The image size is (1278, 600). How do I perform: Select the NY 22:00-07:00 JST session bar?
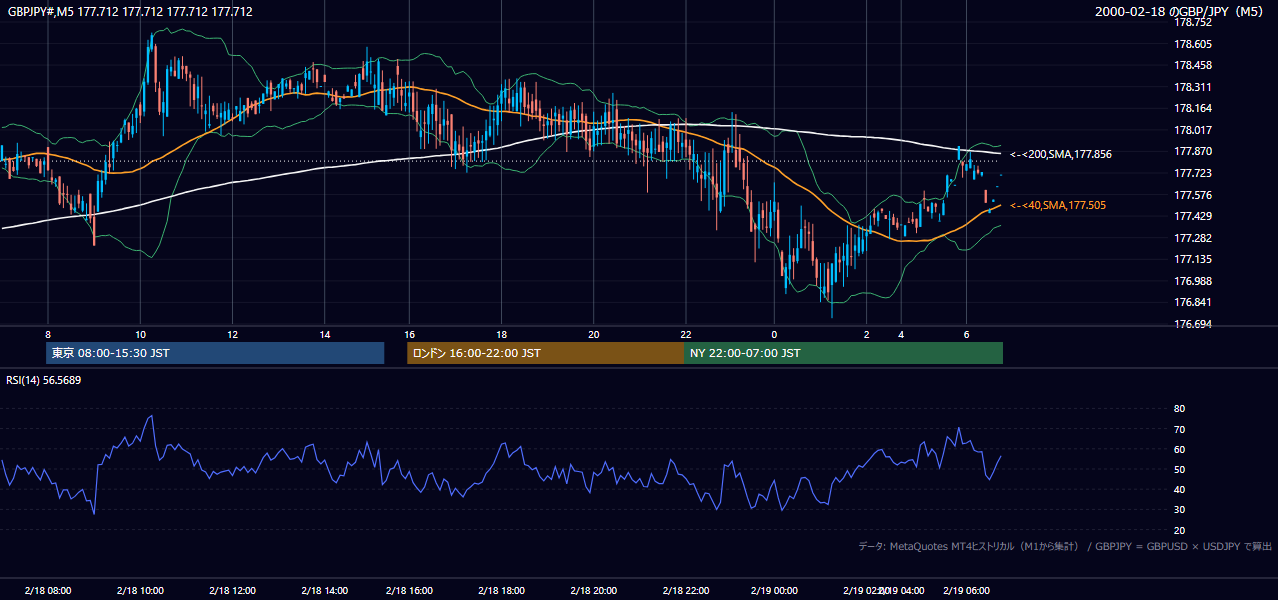pos(843,353)
